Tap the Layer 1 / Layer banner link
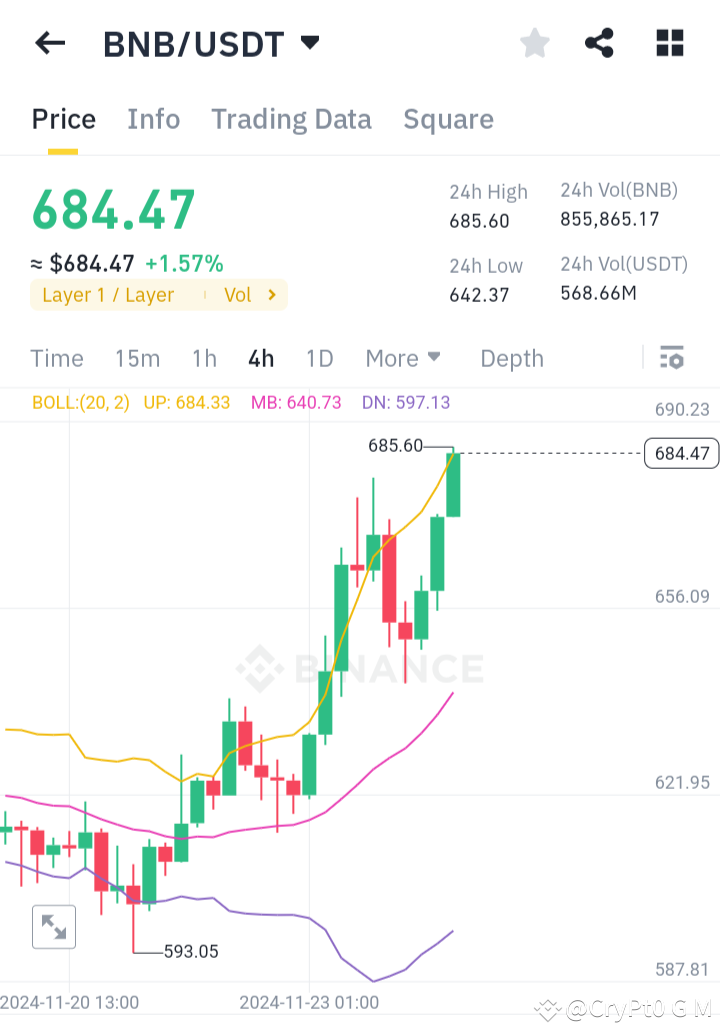This screenshot has width=720, height=1031. click(x=110, y=294)
